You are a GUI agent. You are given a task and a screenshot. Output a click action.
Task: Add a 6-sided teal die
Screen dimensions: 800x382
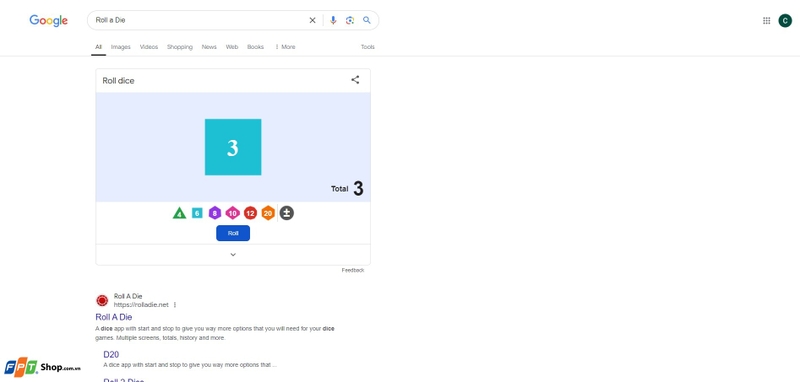pyautogui.click(x=197, y=213)
